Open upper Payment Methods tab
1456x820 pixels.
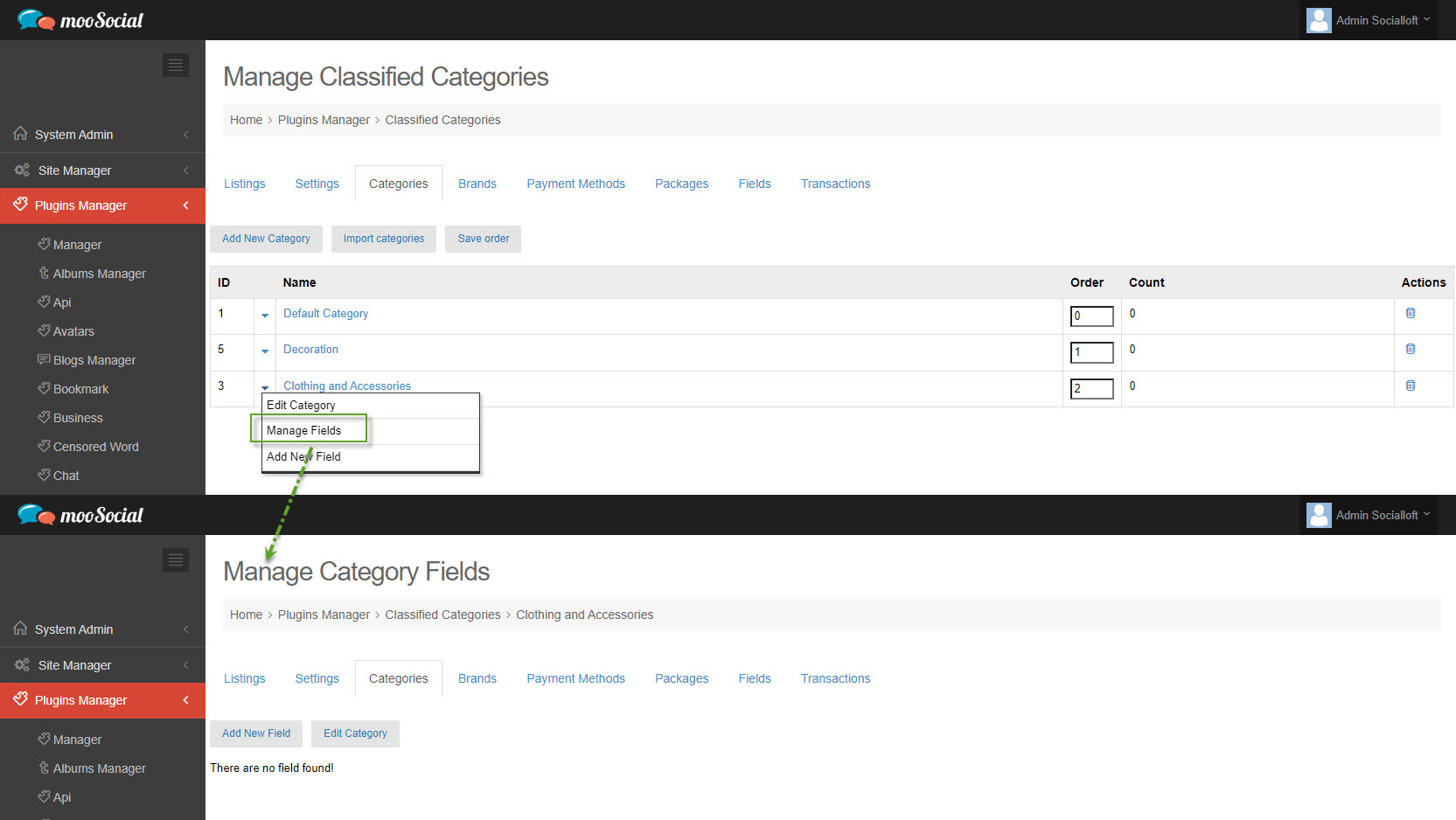click(575, 184)
